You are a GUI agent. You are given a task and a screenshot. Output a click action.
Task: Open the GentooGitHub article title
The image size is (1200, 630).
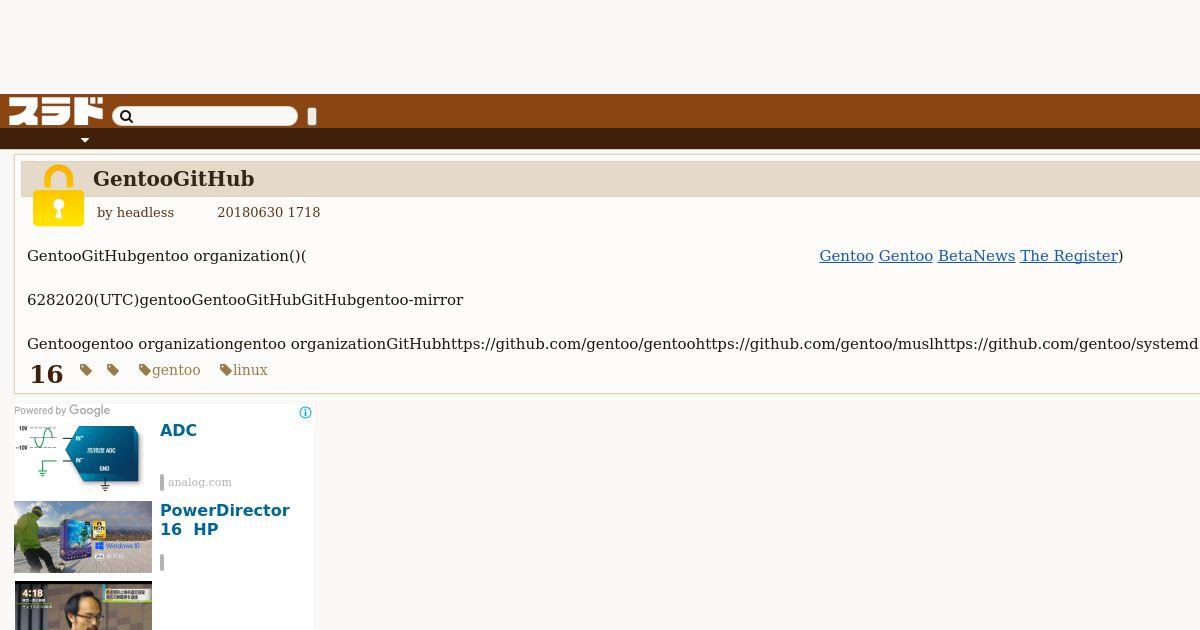pos(173,179)
